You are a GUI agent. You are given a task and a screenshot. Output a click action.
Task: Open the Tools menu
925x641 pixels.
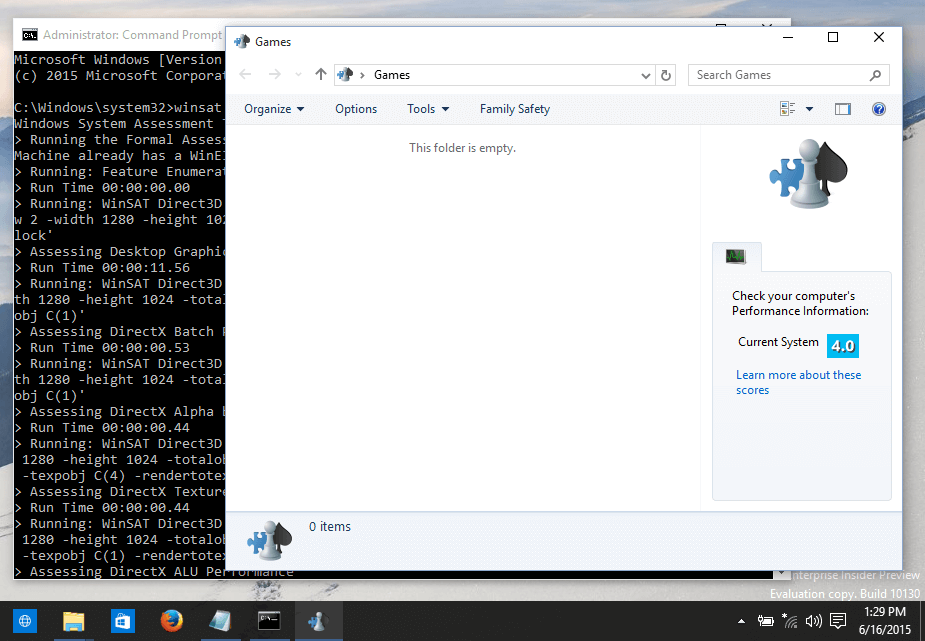tap(428, 109)
